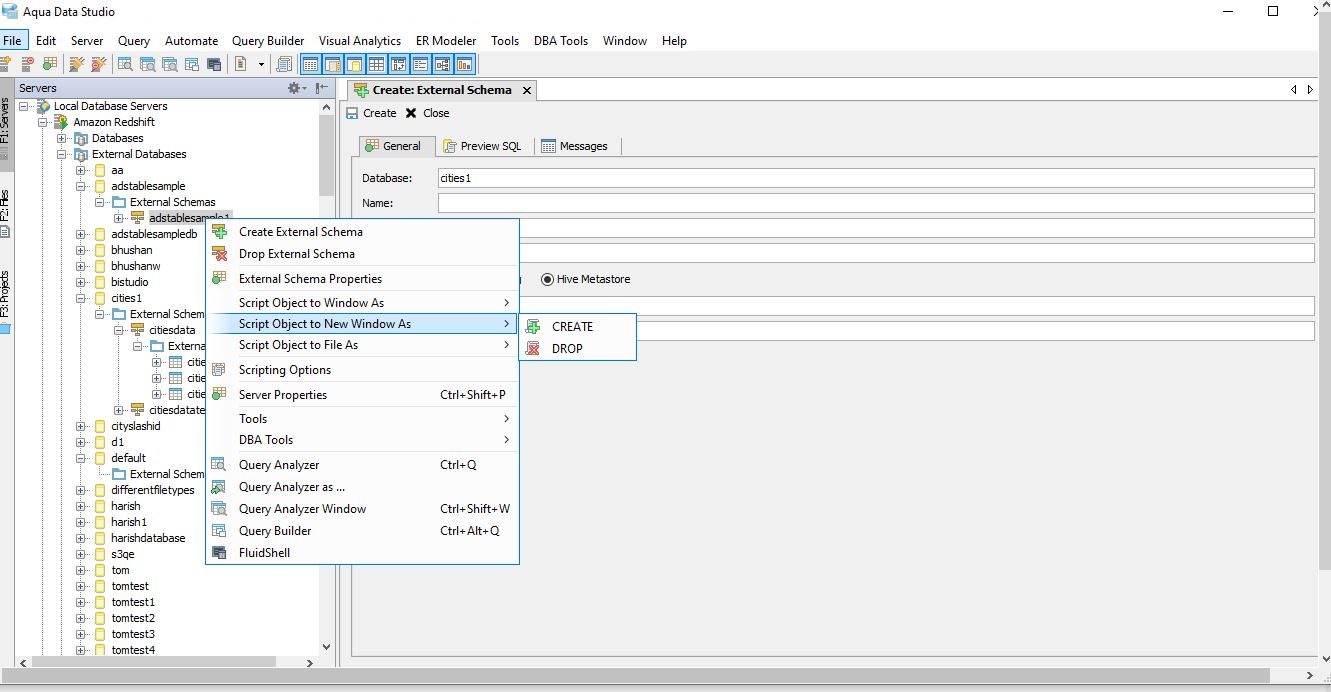
Task: Click the Register Server toolbar icon with plus
Action: click(5, 64)
